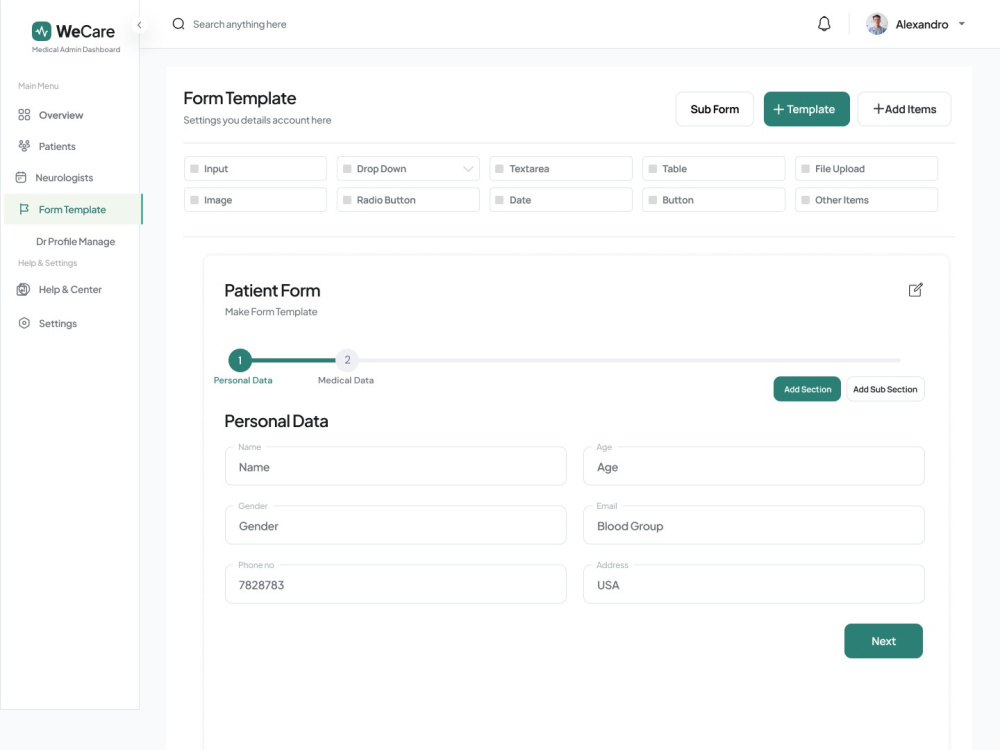The width and height of the screenshot is (1000, 750).
Task: Click the Phone no field with 7828783
Action: tap(395, 584)
